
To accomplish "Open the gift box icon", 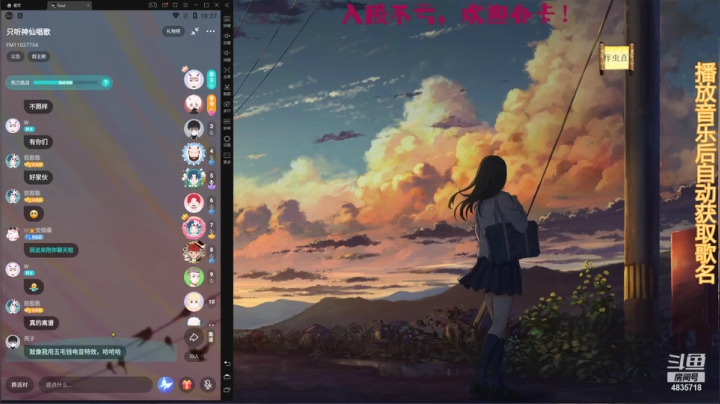I will [x=186, y=385].
